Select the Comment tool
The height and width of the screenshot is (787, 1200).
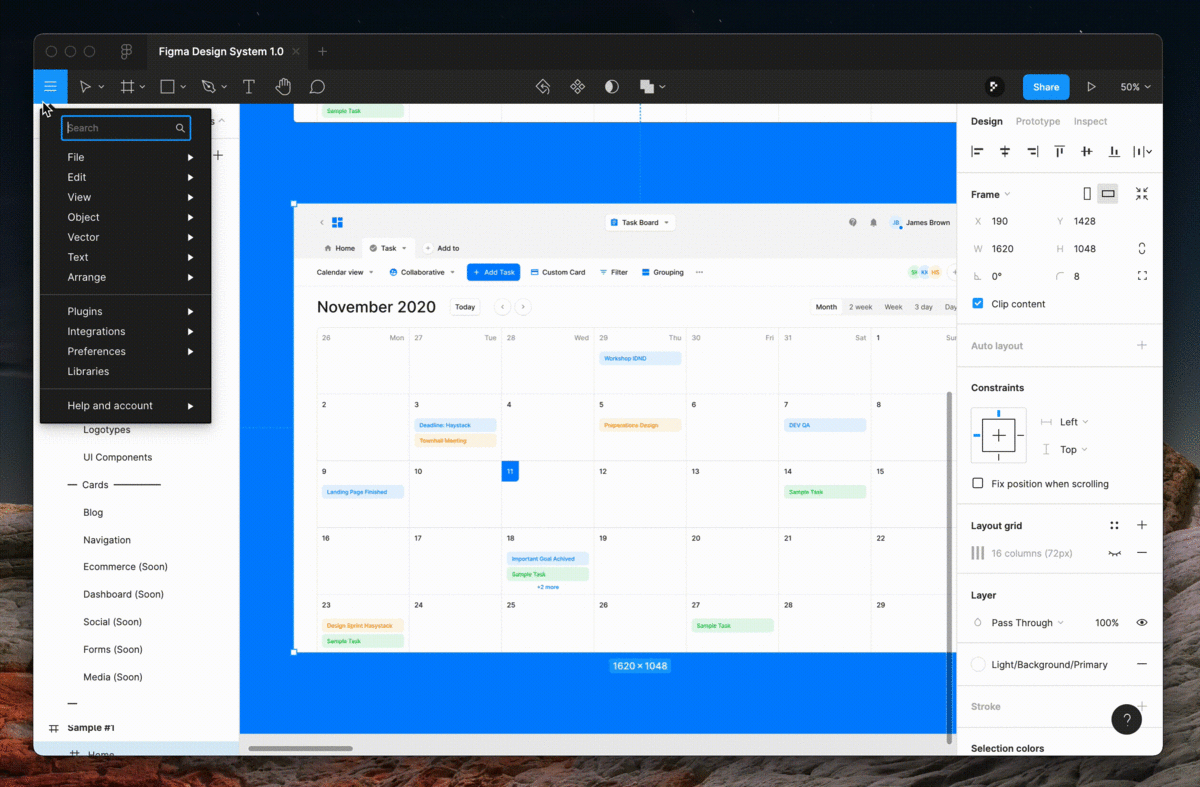coord(317,87)
